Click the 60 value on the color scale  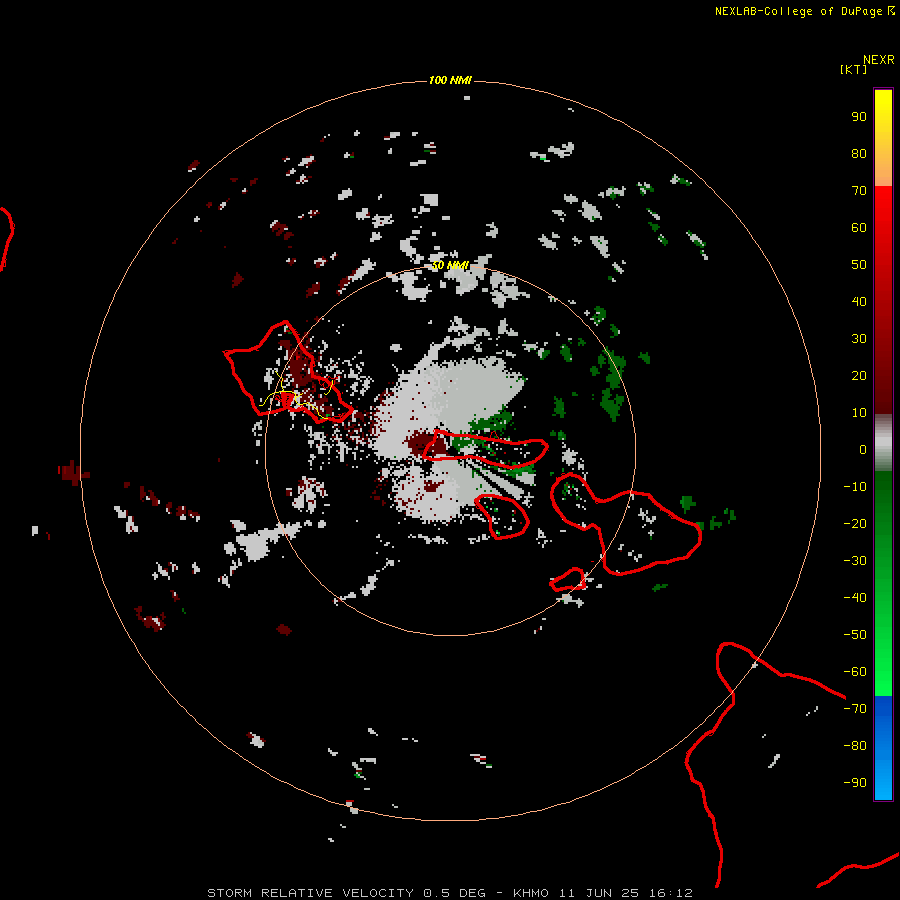pyautogui.click(x=859, y=227)
